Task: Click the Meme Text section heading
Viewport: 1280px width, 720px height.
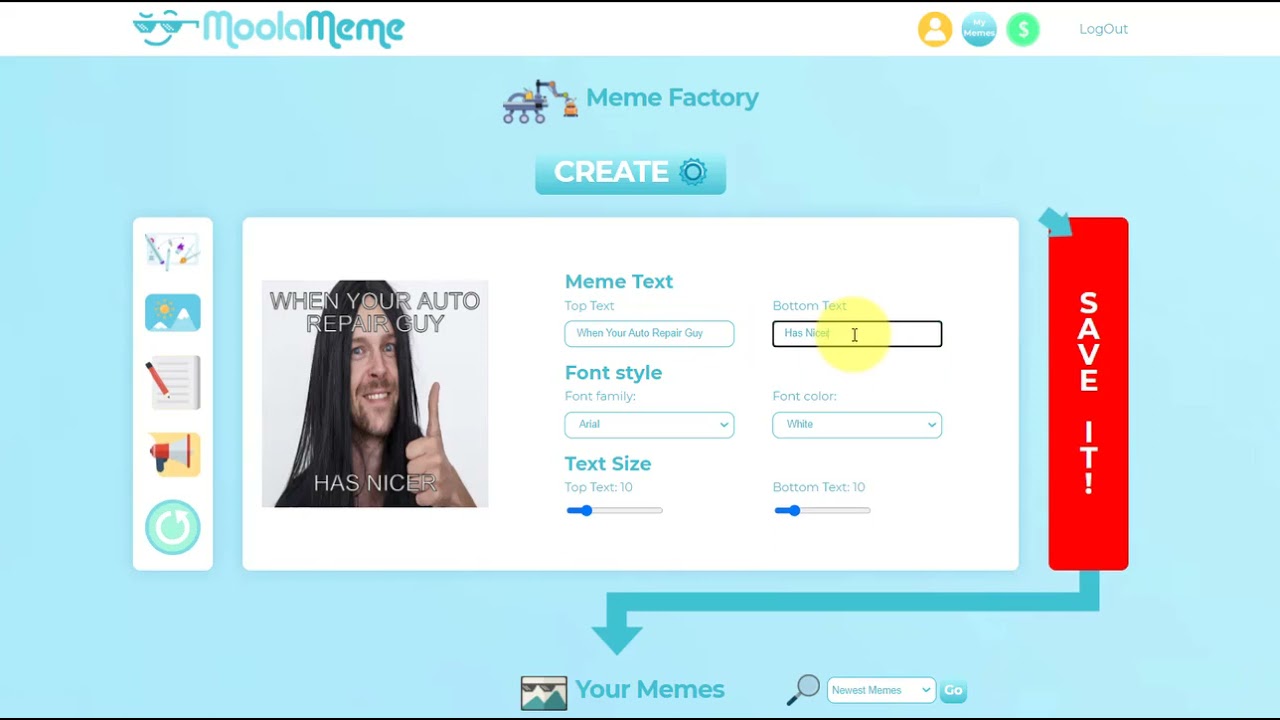Action: (619, 281)
